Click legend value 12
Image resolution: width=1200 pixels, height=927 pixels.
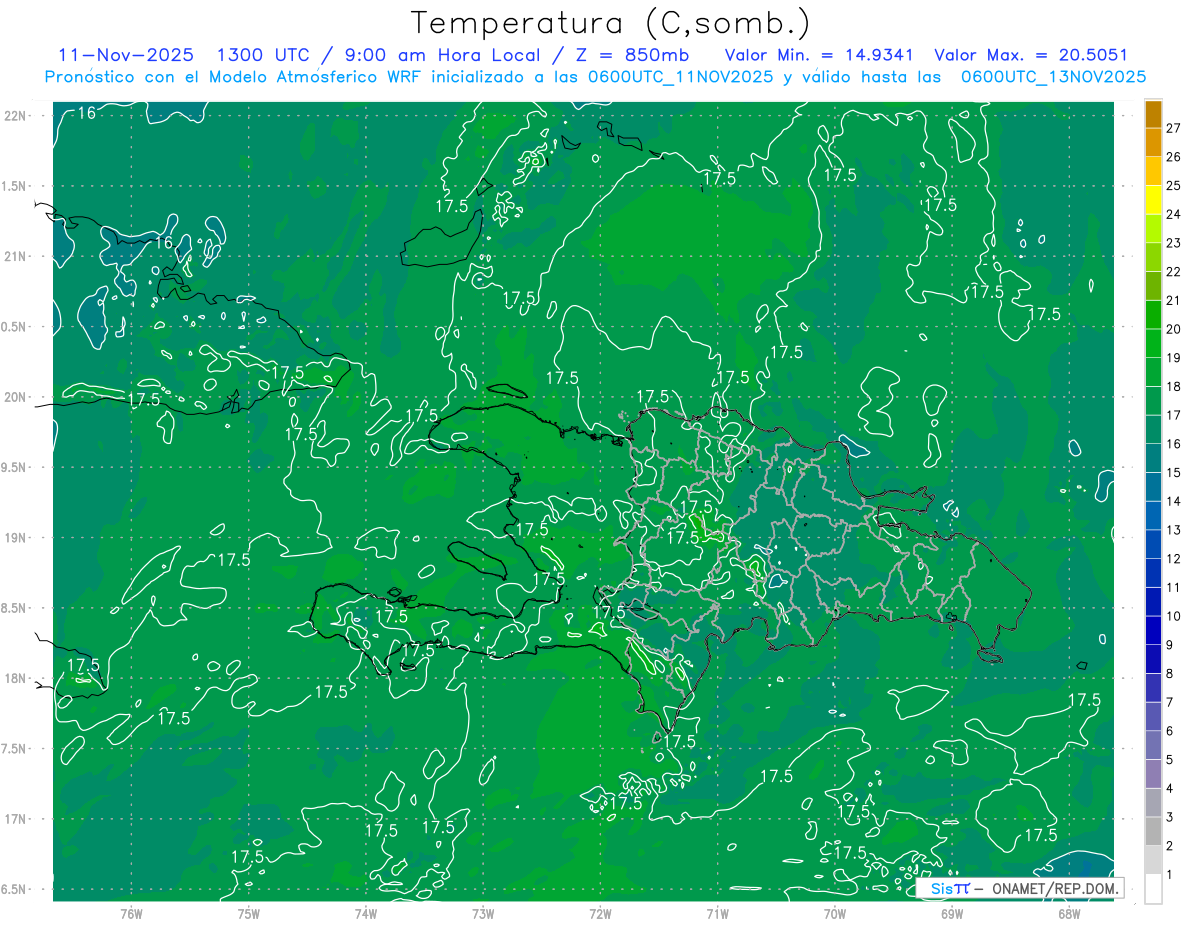coord(1173,559)
